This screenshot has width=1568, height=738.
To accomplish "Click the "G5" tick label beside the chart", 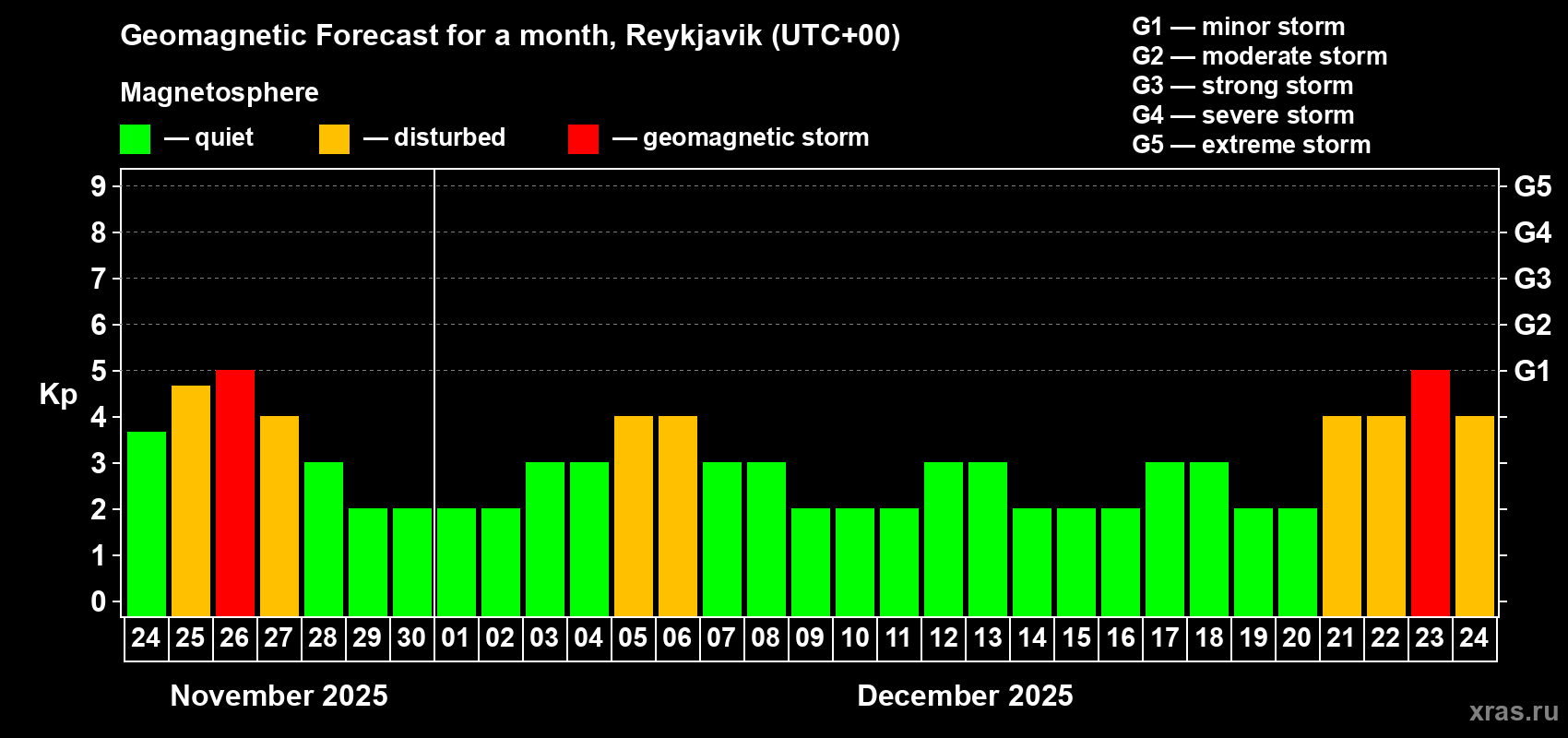I will coord(1533,186).
